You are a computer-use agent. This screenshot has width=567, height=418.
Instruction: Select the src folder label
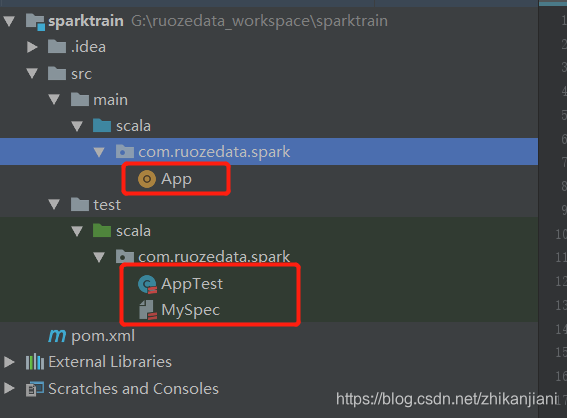pos(81,74)
